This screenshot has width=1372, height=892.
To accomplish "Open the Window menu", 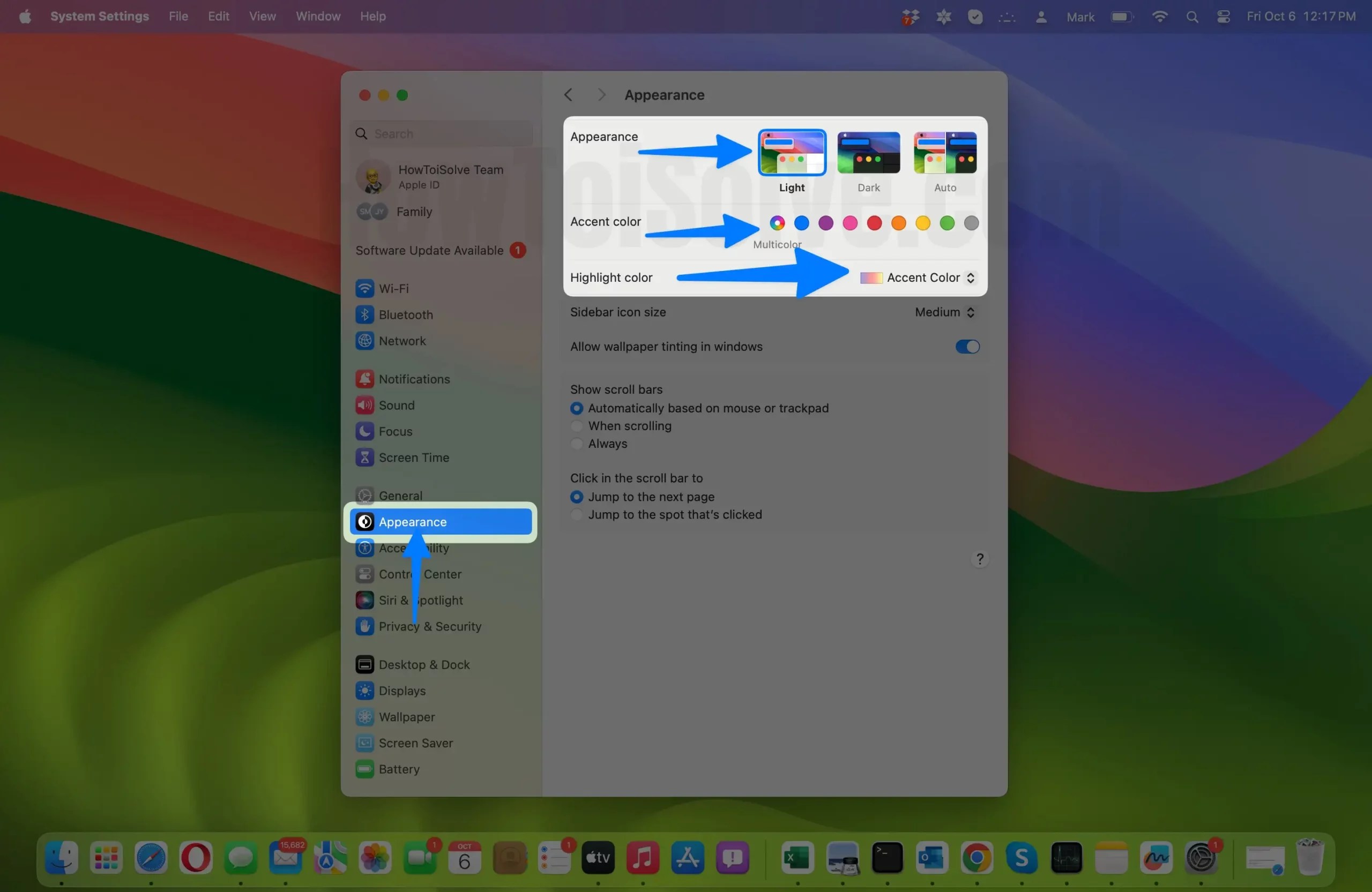I will tap(318, 16).
